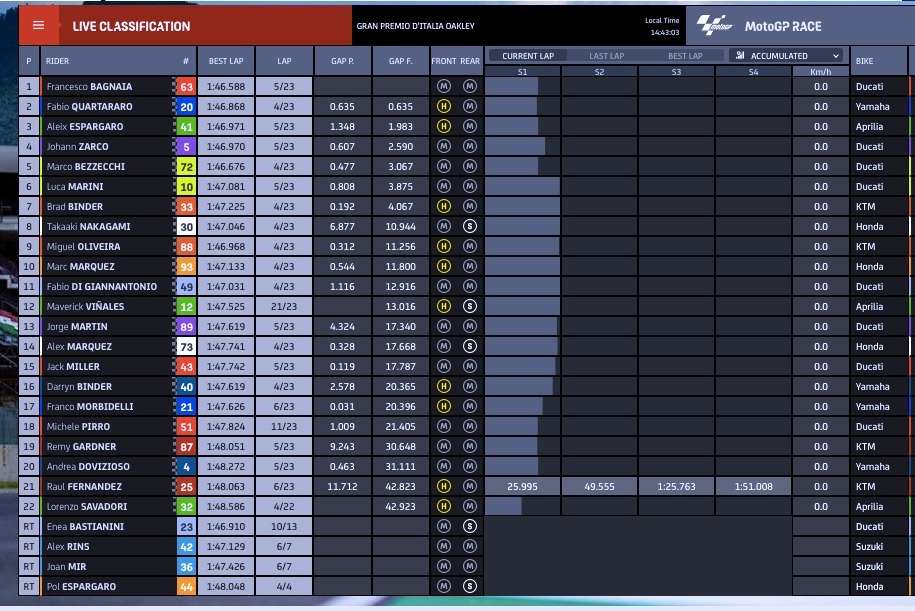
Task: Click Bezzecchi's yellow number 72 badge
Action: coord(186,167)
